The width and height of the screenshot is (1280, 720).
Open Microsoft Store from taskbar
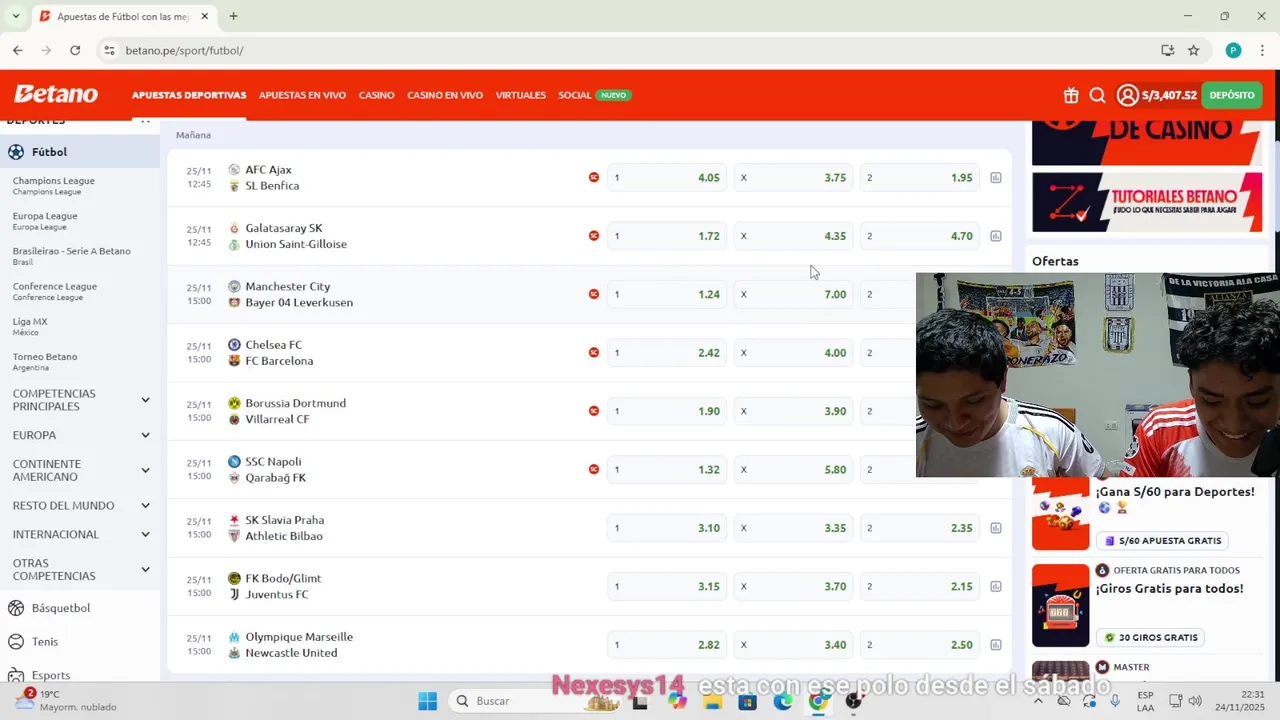747,701
